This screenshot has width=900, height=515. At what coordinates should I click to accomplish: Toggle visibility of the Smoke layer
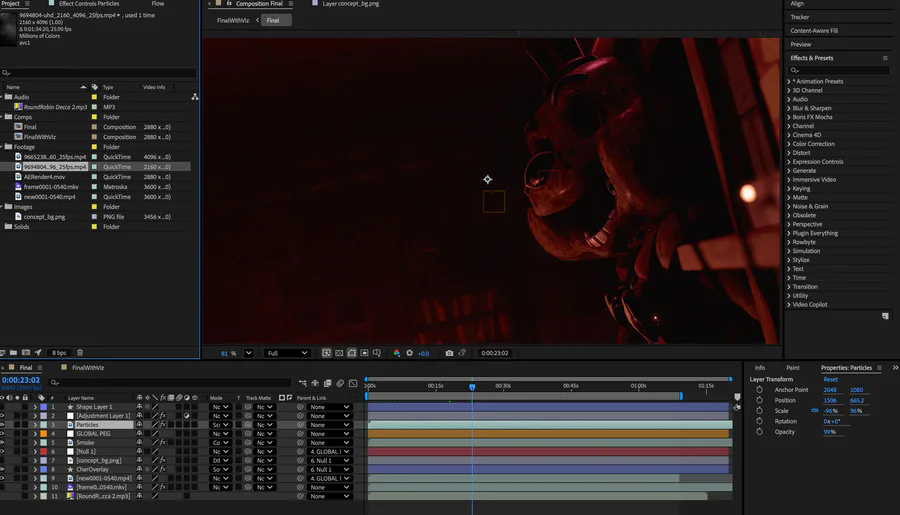click(x=2, y=443)
